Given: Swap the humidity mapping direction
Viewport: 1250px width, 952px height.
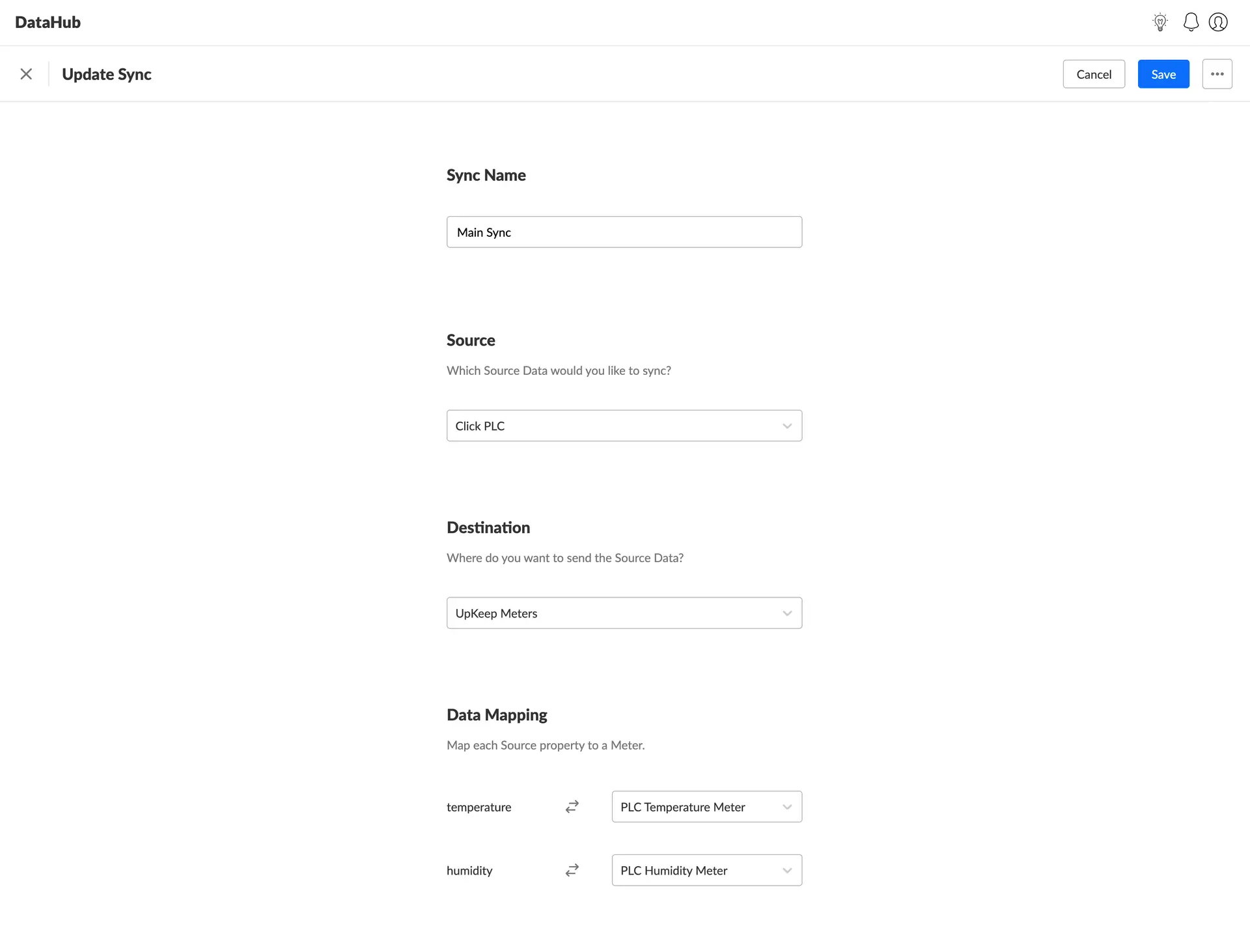Looking at the screenshot, I should click(x=572, y=870).
